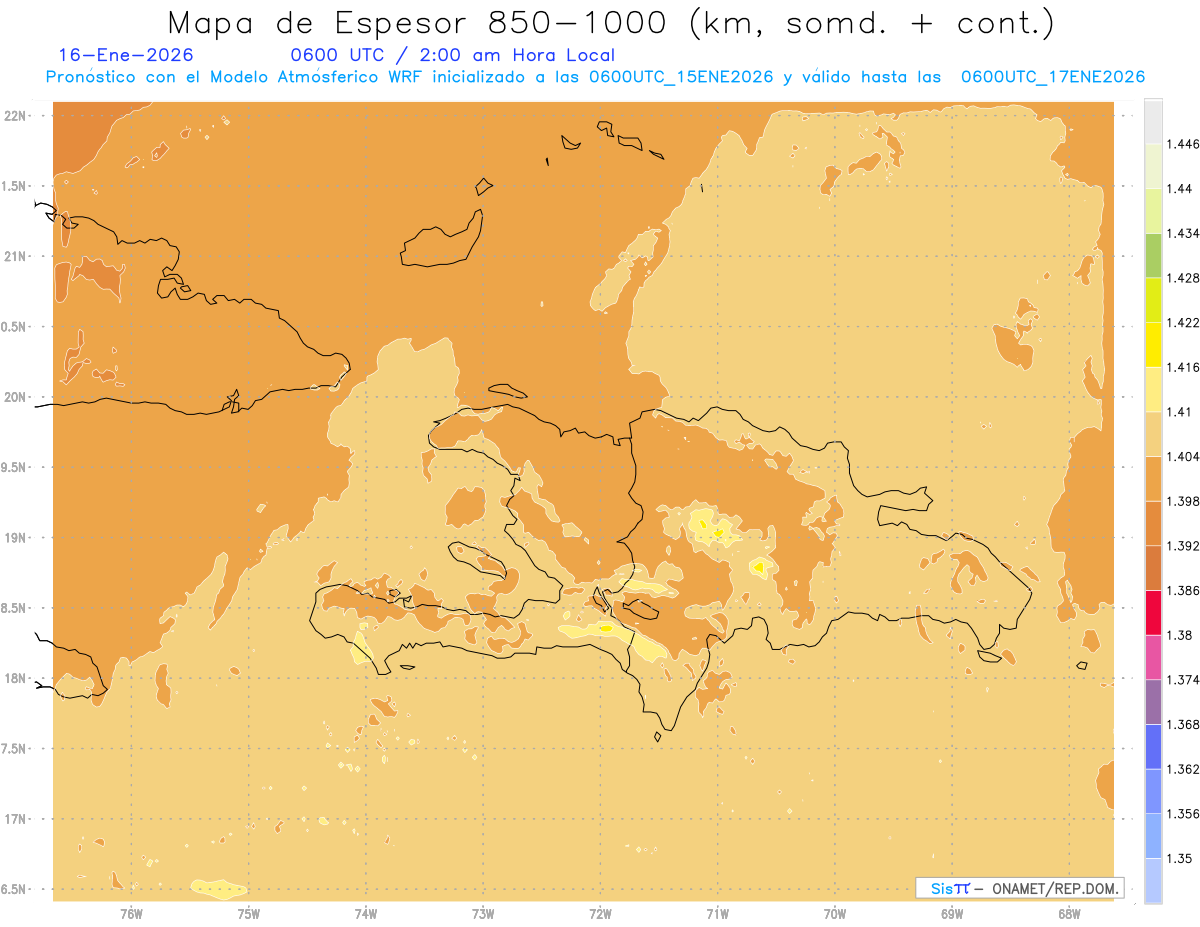Click the latitude label "18N"
The width and height of the screenshot is (1200, 927).
[x=16, y=678]
